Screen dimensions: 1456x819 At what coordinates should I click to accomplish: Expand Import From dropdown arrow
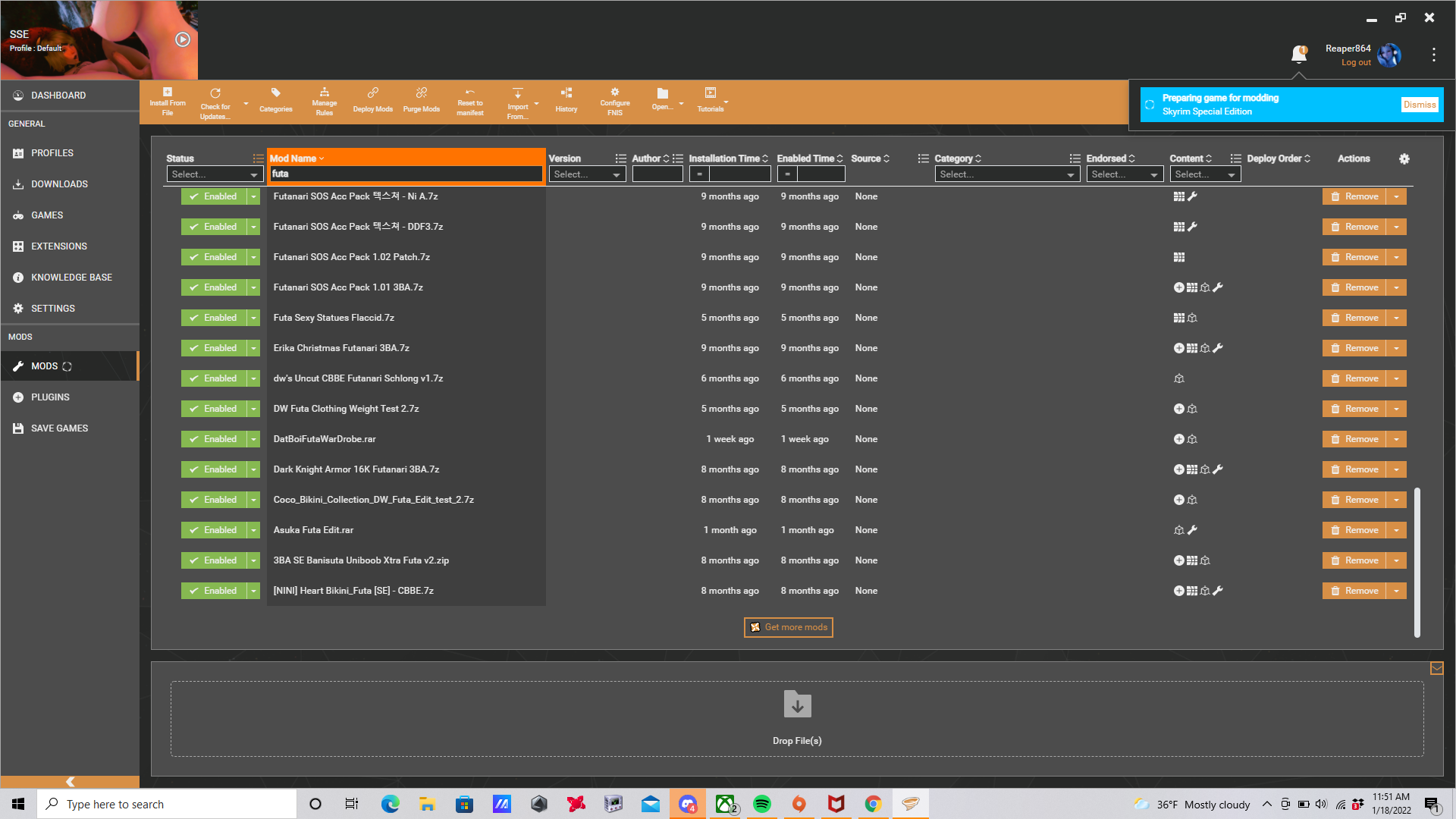537,103
